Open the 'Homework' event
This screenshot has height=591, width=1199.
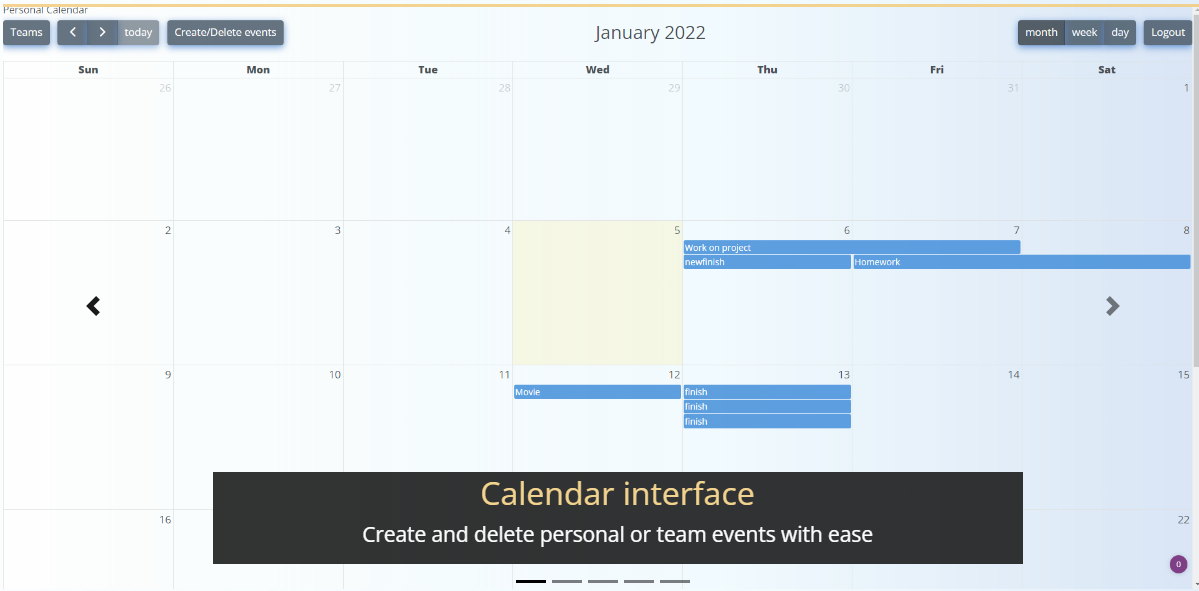coord(1020,262)
